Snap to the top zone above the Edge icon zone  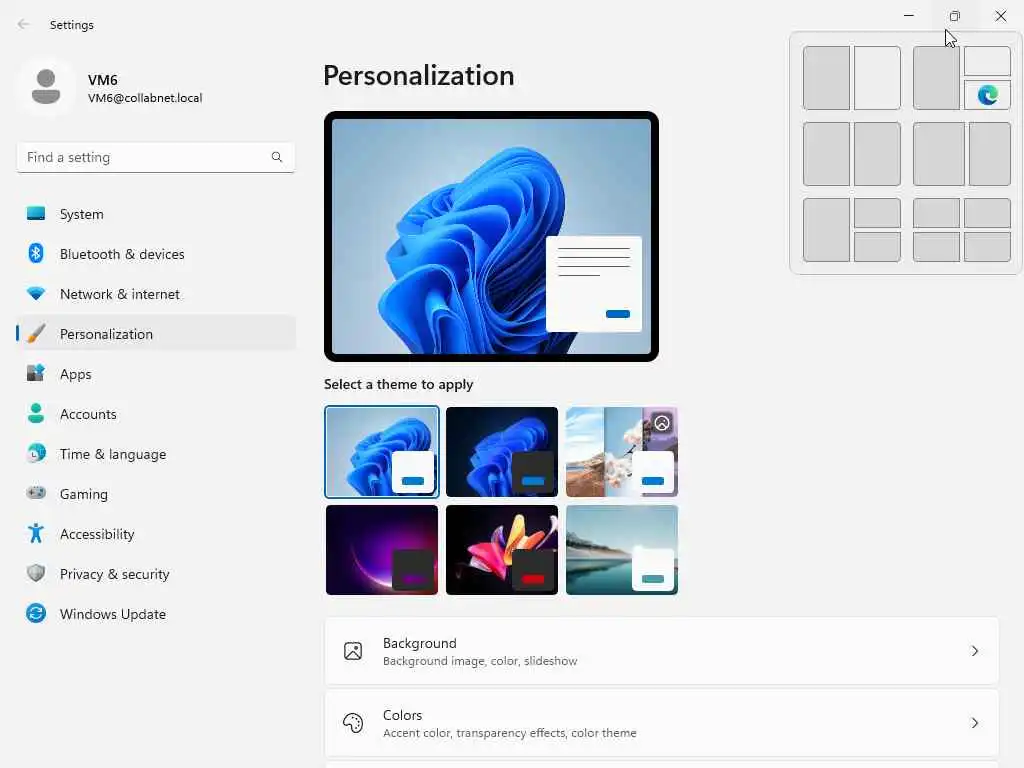point(987,61)
